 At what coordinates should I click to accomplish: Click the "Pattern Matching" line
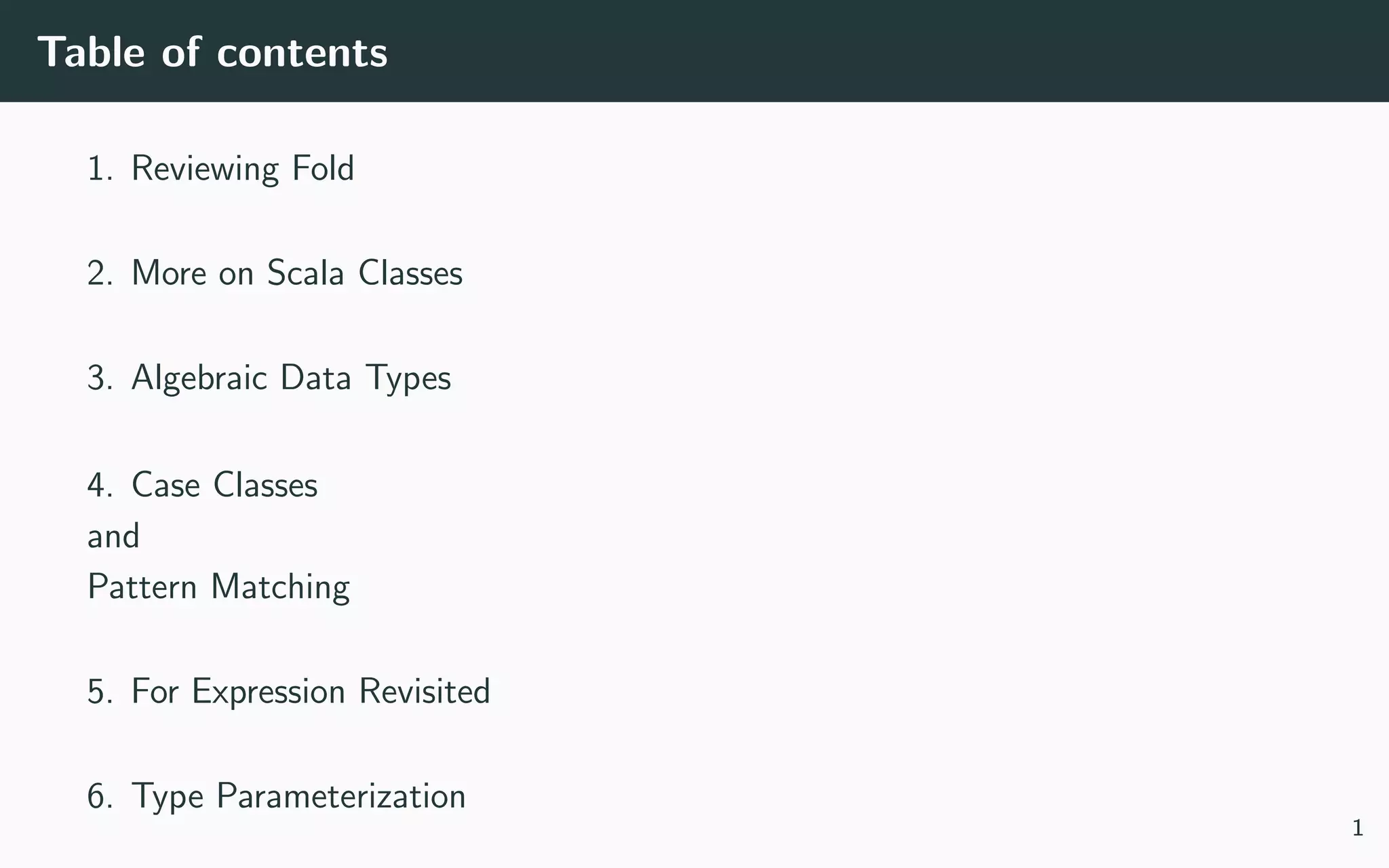(x=218, y=587)
